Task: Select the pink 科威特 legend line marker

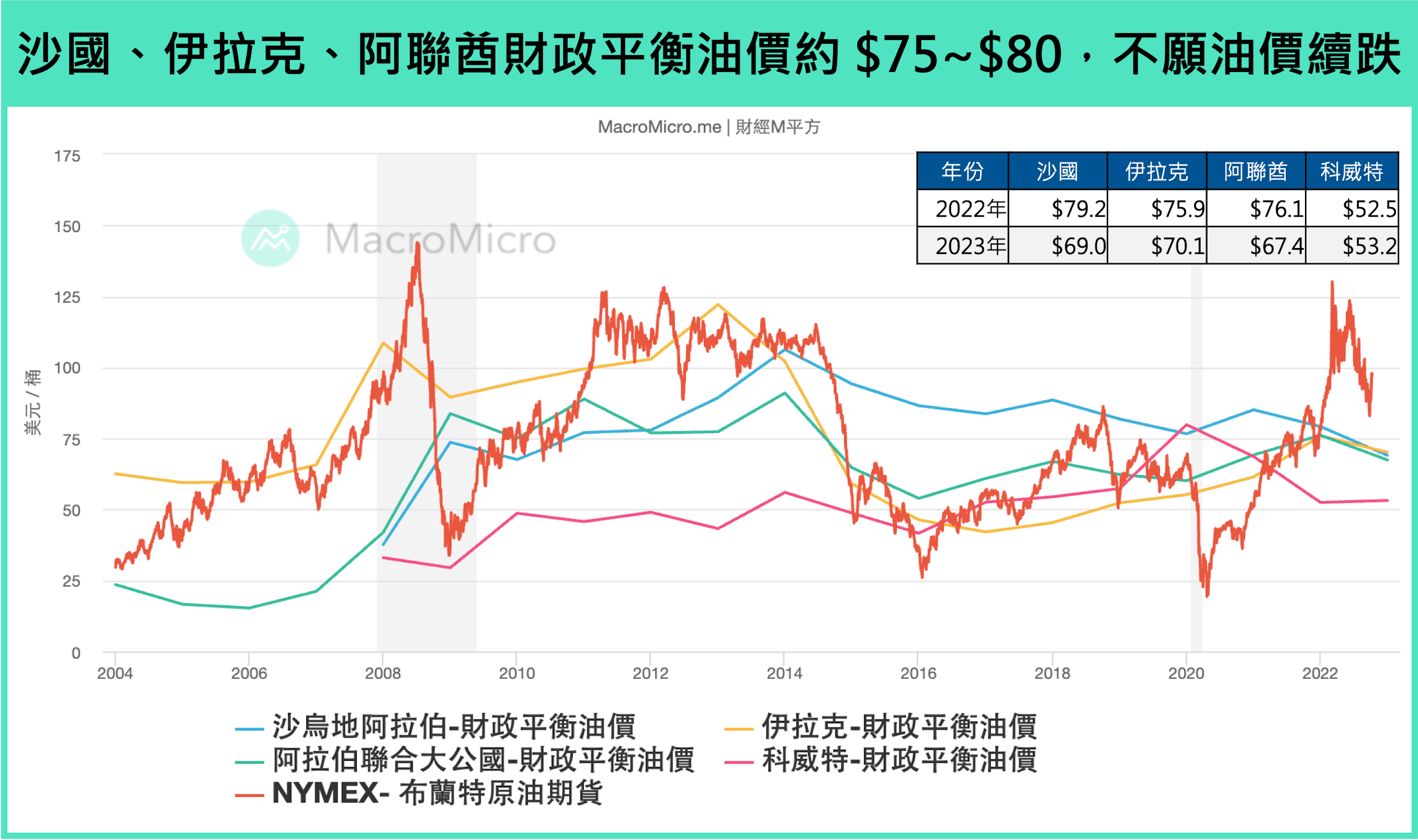Action: 739,762
